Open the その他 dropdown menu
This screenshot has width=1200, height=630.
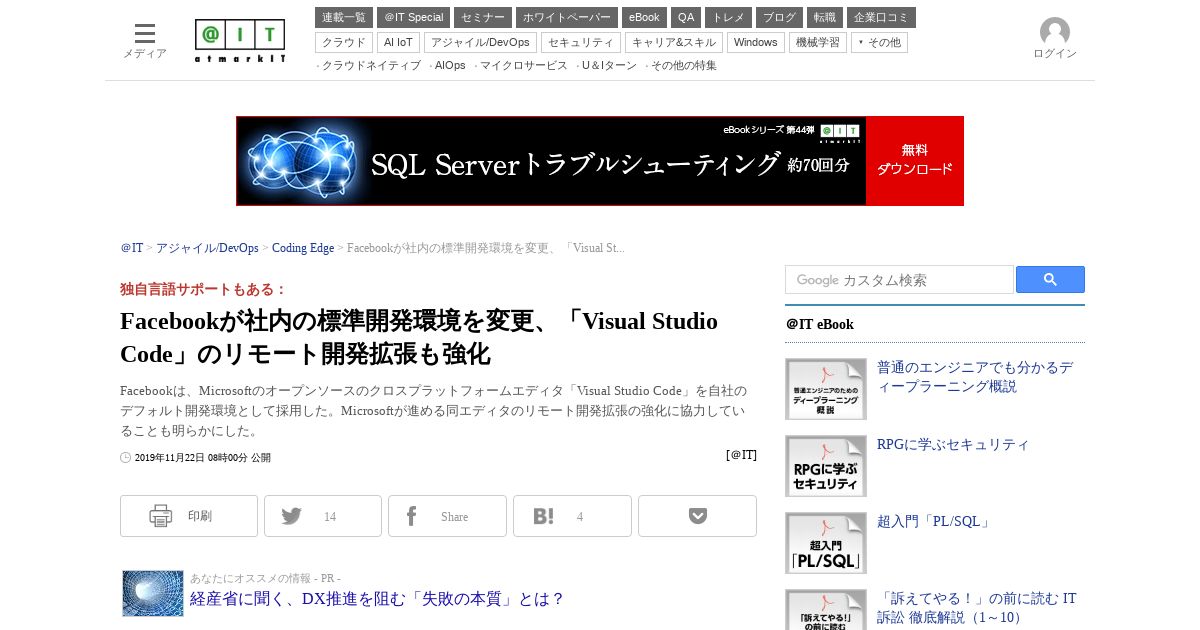tap(880, 42)
